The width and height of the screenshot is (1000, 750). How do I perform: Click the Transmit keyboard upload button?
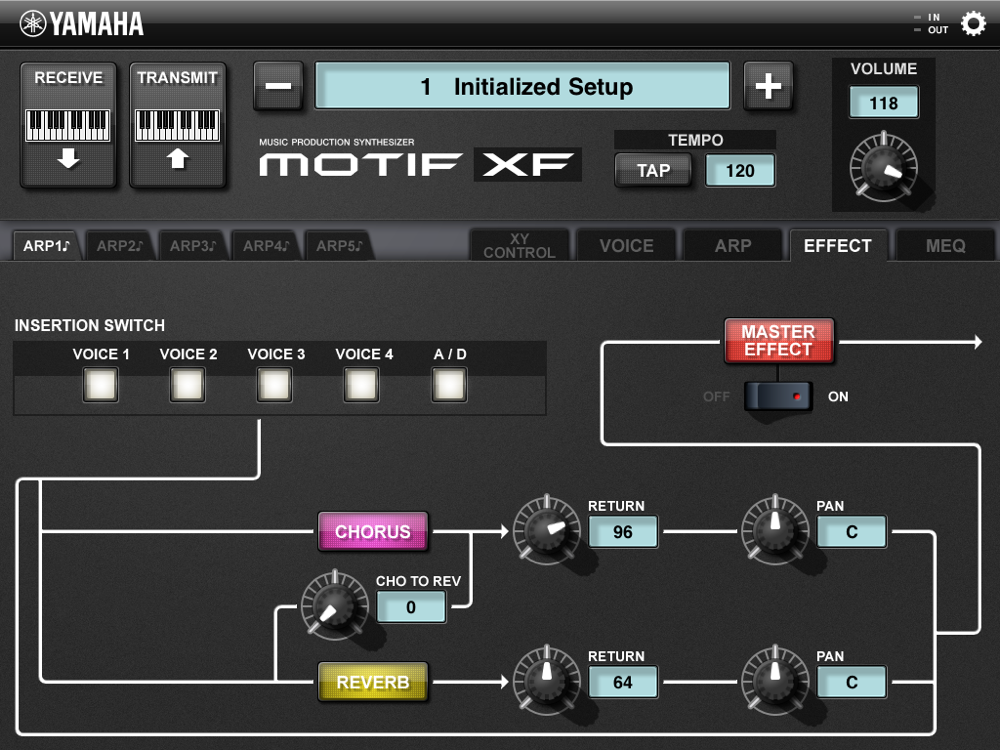pyautogui.click(x=178, y=125)
